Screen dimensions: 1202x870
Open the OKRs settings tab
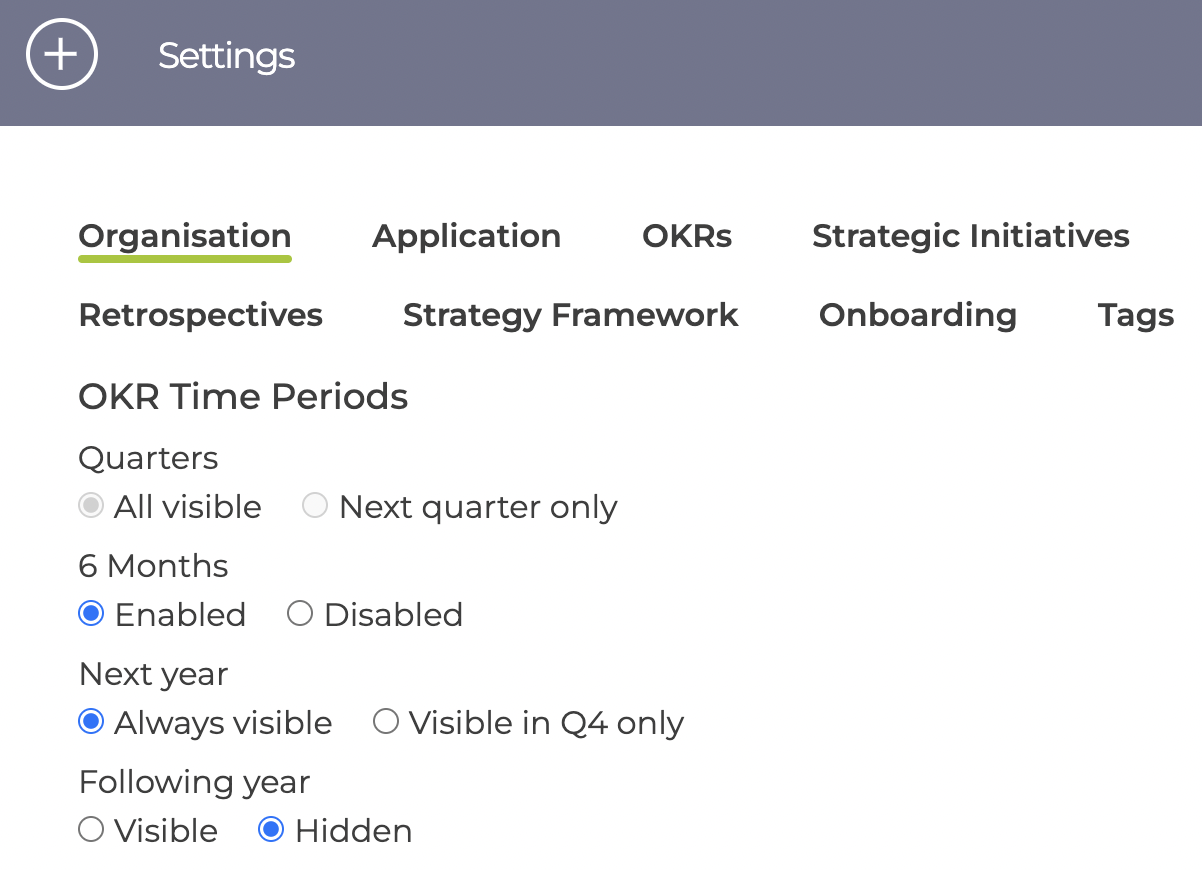[687, 236]
